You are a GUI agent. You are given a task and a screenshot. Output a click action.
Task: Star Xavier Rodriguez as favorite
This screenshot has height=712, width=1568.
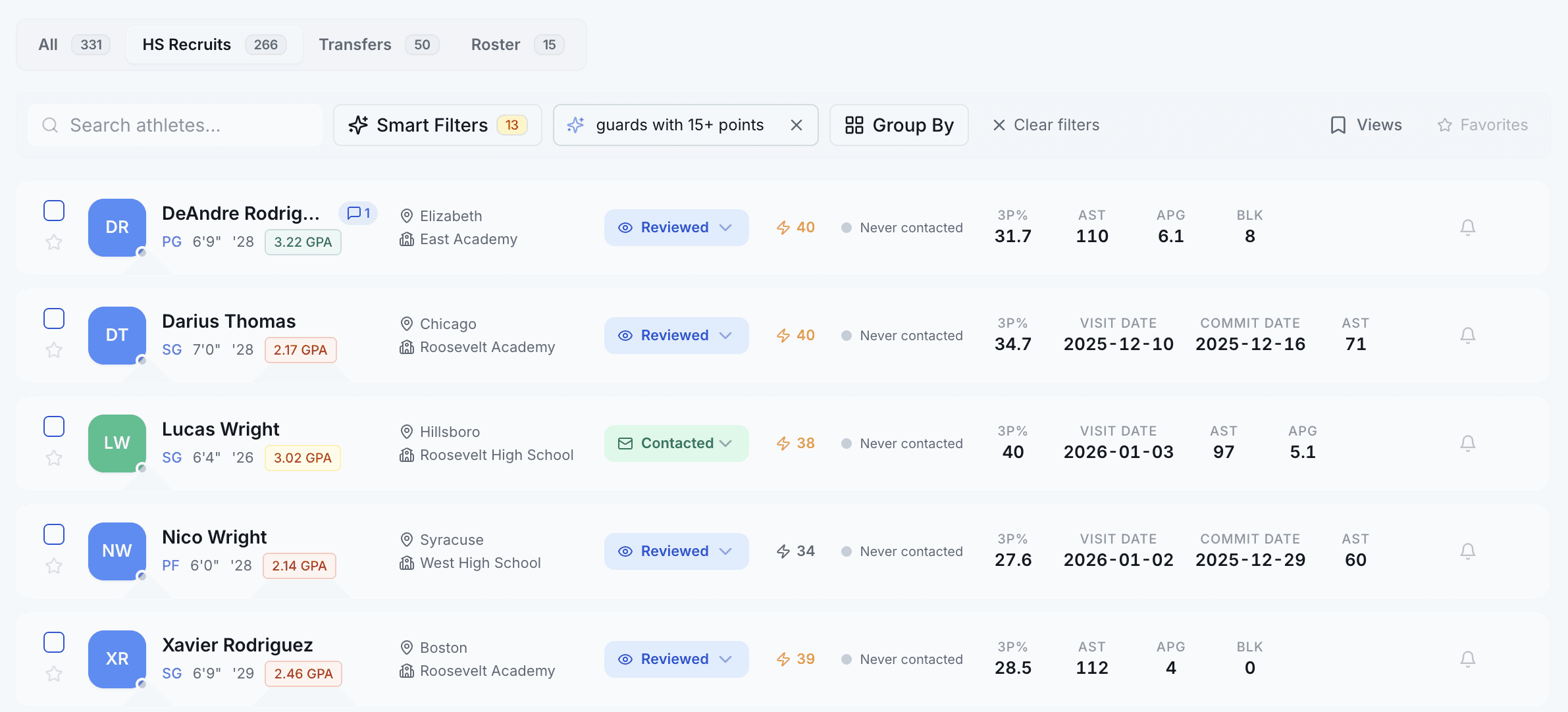[54, 674]
